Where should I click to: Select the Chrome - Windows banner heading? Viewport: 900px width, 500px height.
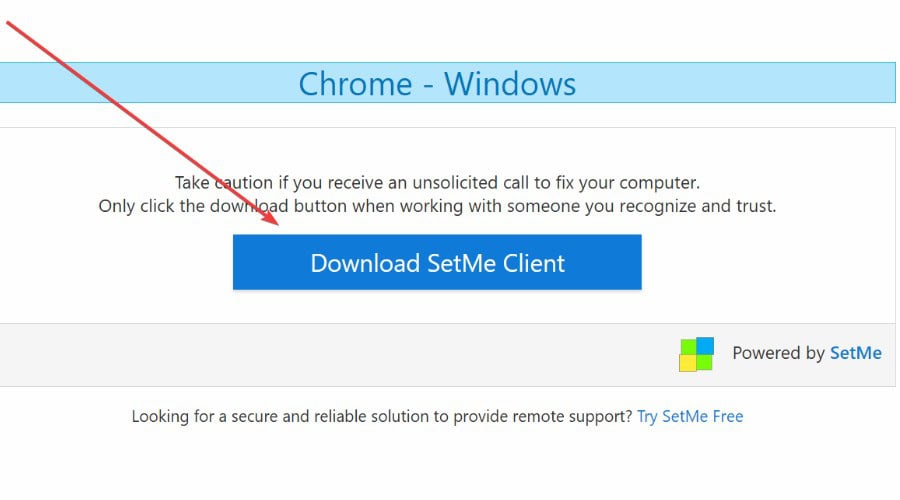[437, 84]
